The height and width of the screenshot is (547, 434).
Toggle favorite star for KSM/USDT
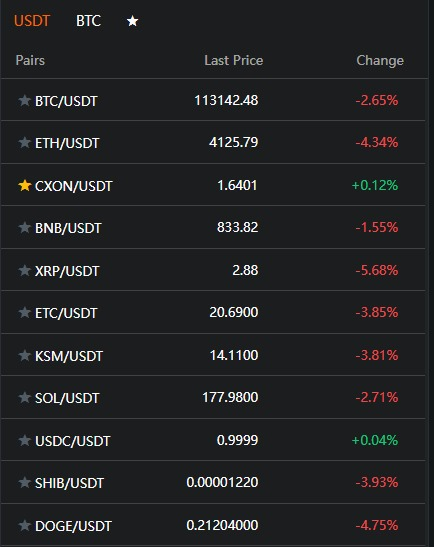24,355
